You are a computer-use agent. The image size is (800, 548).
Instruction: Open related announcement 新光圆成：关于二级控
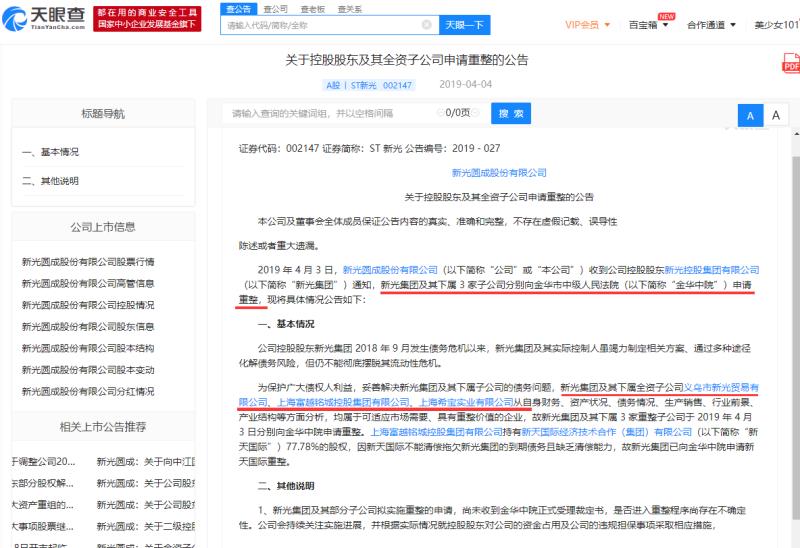pos(145,527)
